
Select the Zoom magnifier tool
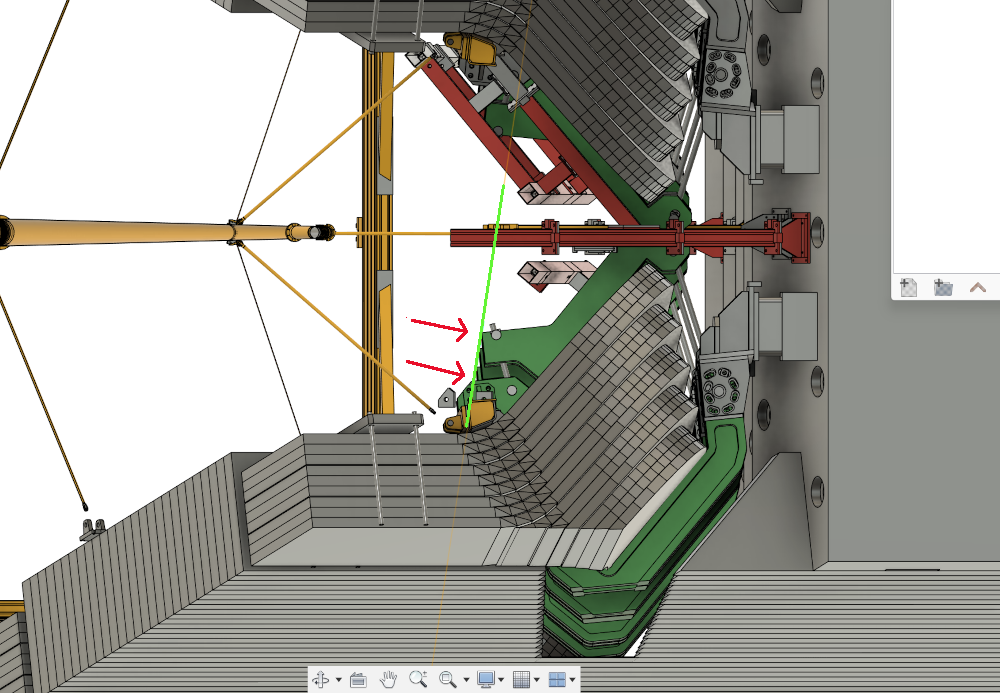tap(418, 680)
